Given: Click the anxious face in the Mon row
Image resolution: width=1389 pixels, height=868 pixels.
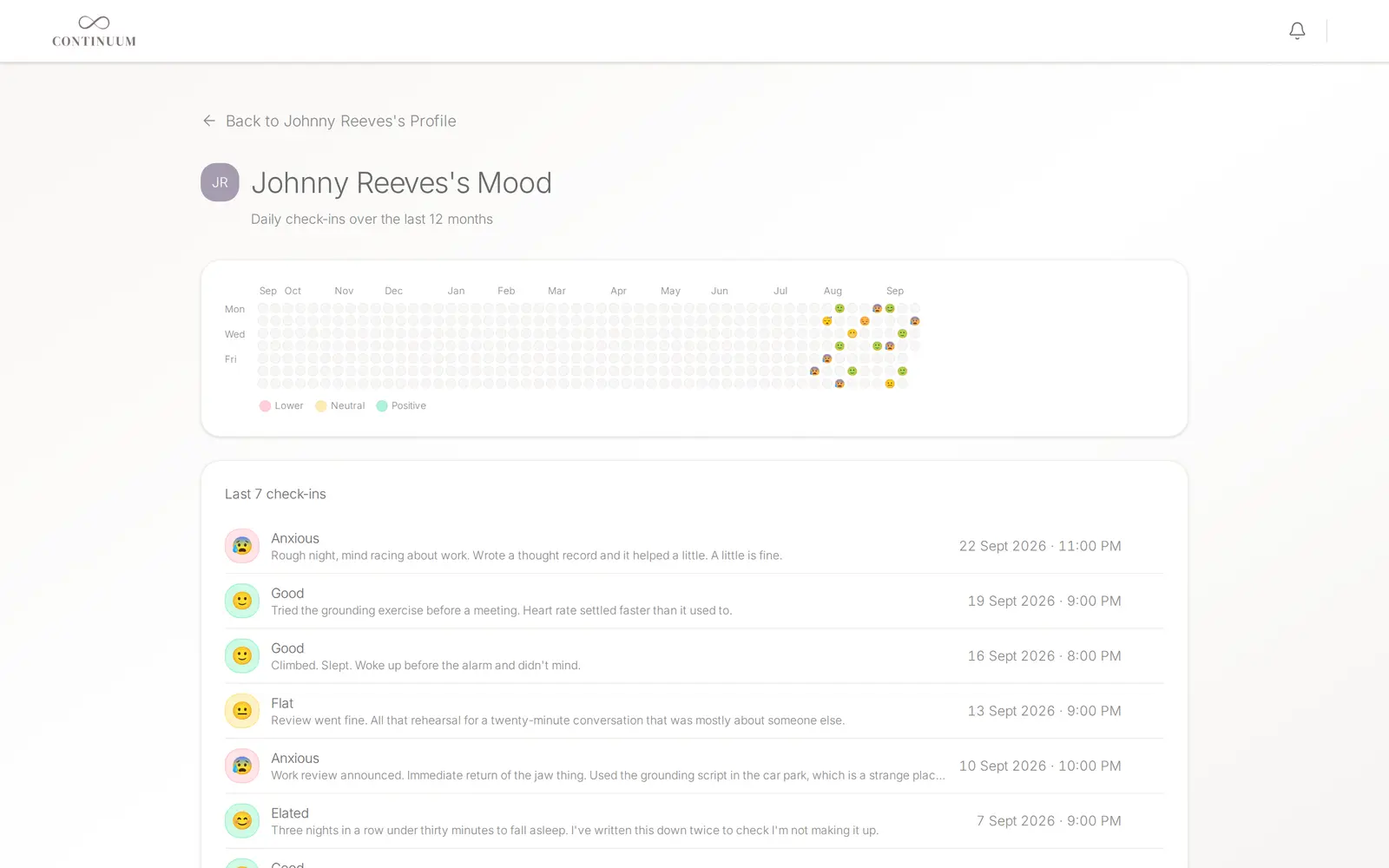Looking at the screenshot, I should pyautogui.click(x=878, y=308).
